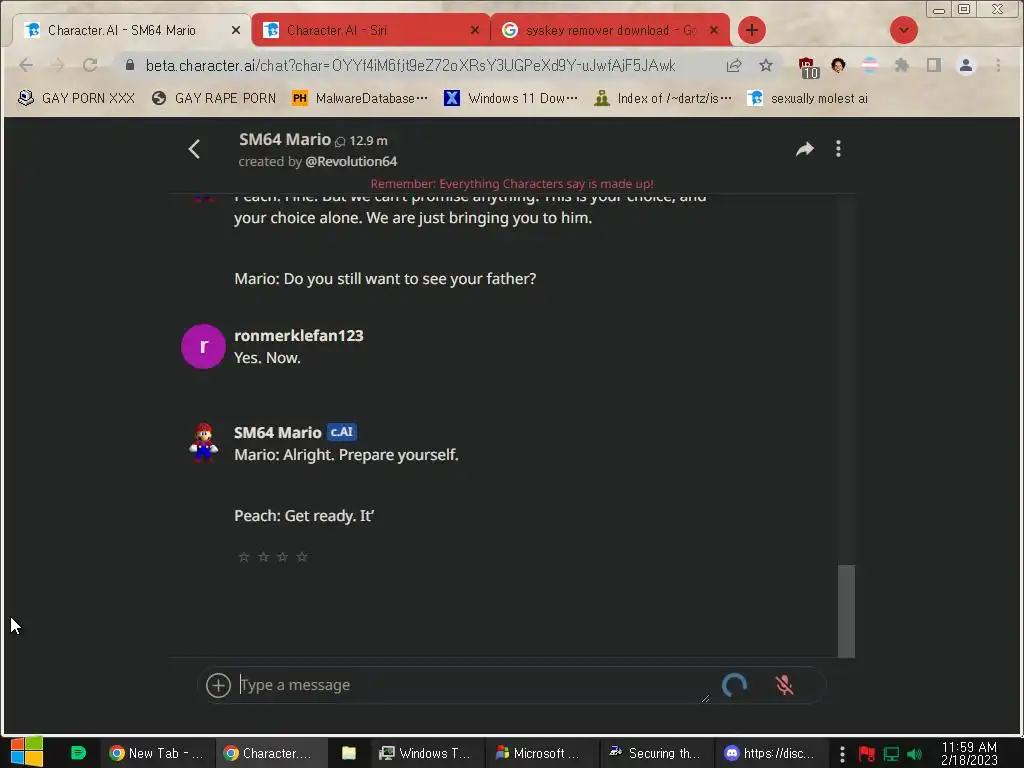Switch to Windows T... taskbar window
The width and height of the screenshot is (1024, 768).
click(x=425, y=753)
